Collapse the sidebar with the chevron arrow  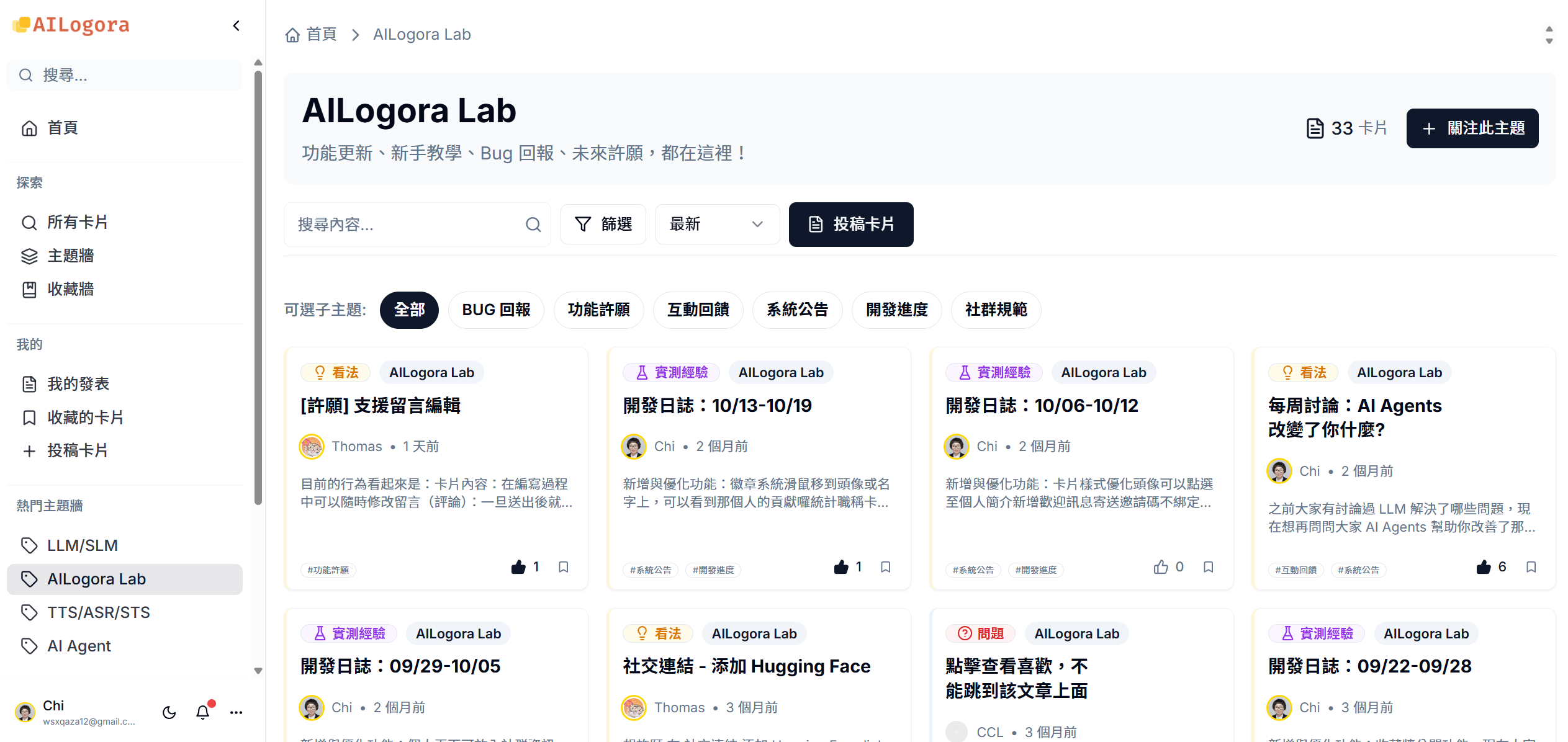(x=237, y=25)
